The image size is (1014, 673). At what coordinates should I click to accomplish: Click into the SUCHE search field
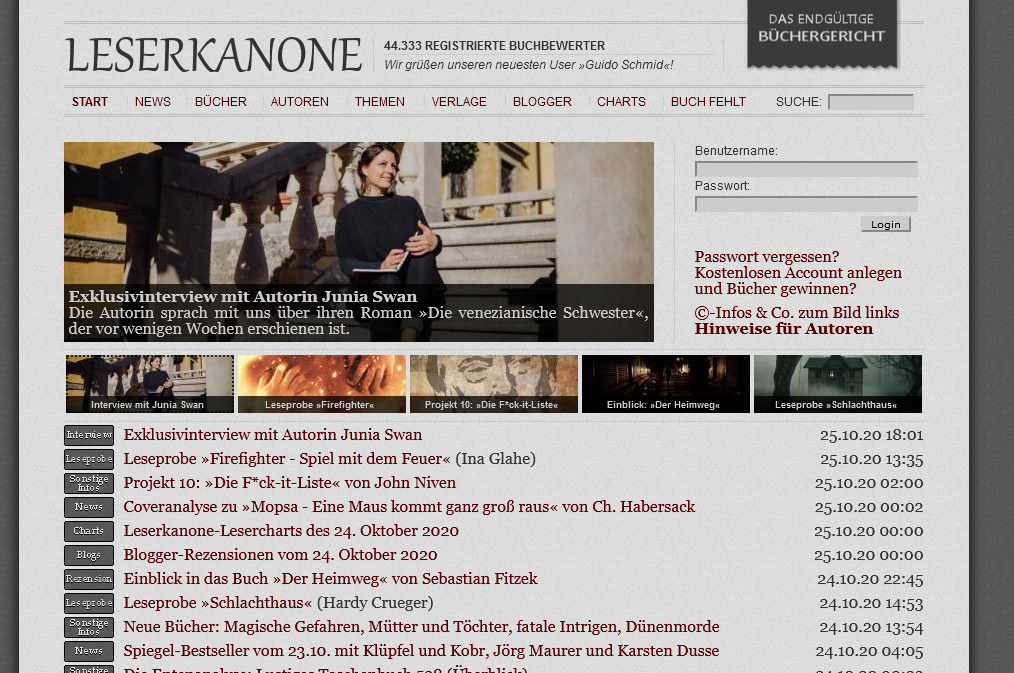coord(870,102)
